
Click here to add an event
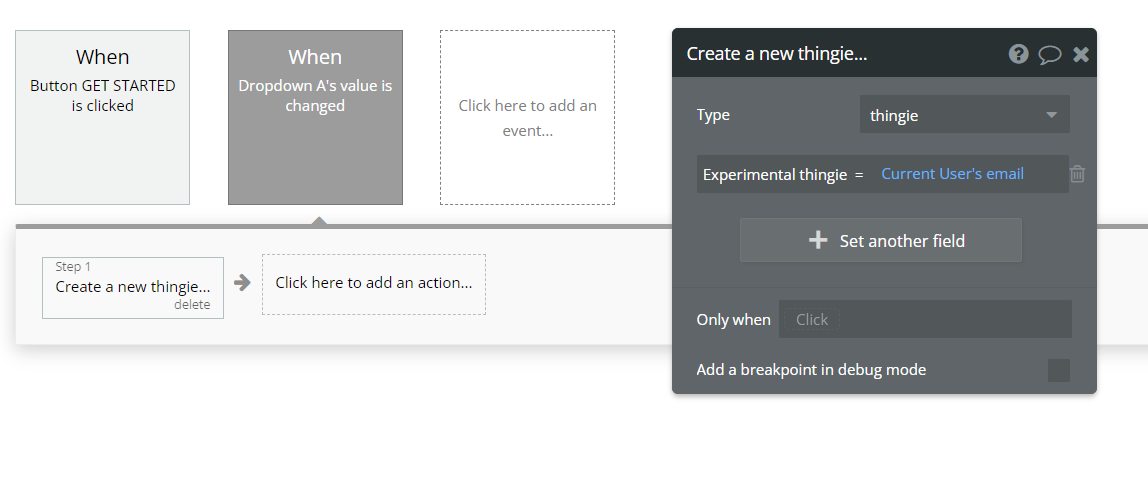(527, 117)
